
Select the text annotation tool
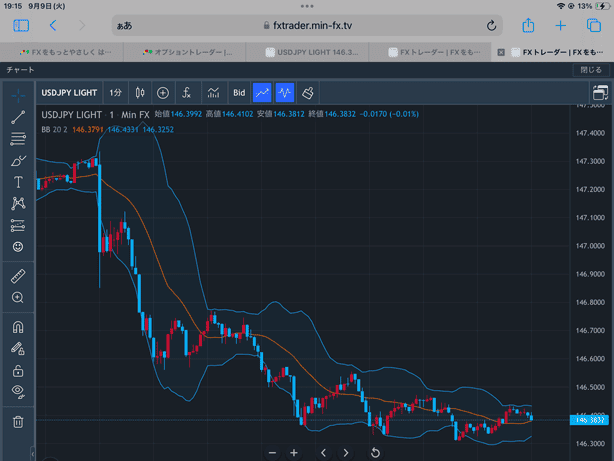tap(18, 182)
